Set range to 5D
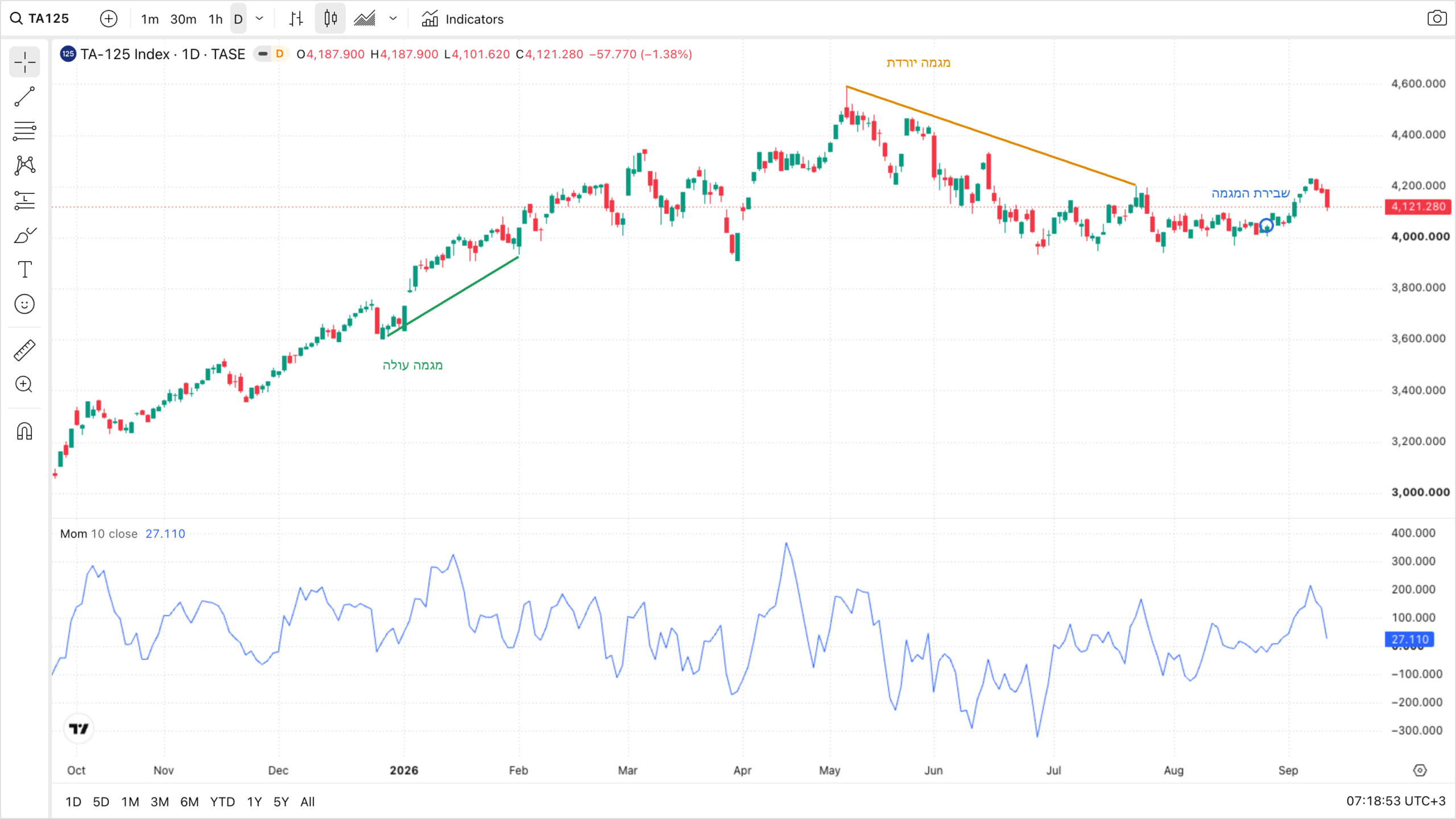Image resolution: width=1456 pixels, height=819 pixels. click(101, 802)
